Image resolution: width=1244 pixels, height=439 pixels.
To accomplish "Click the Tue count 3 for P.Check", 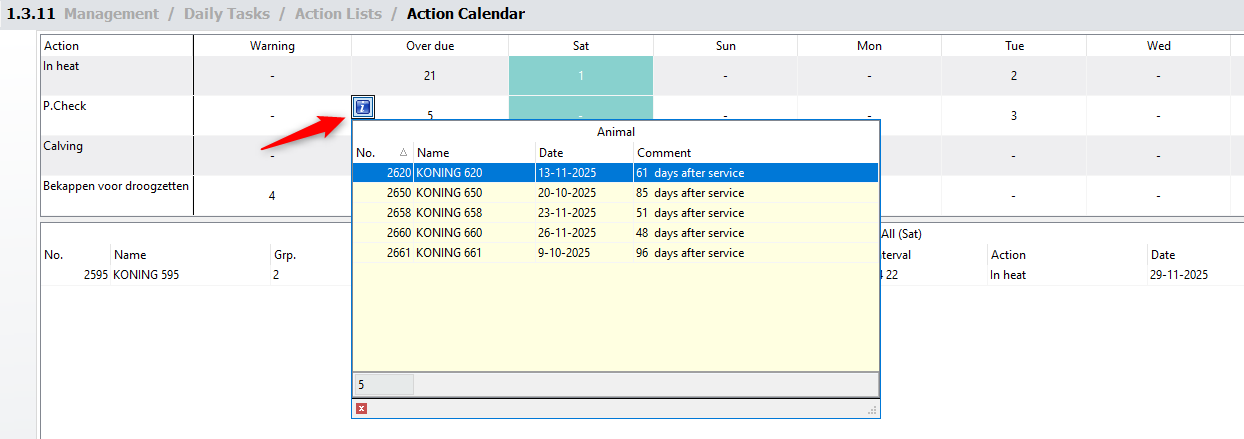I will pyautogui.click(x=1014, y=116).
